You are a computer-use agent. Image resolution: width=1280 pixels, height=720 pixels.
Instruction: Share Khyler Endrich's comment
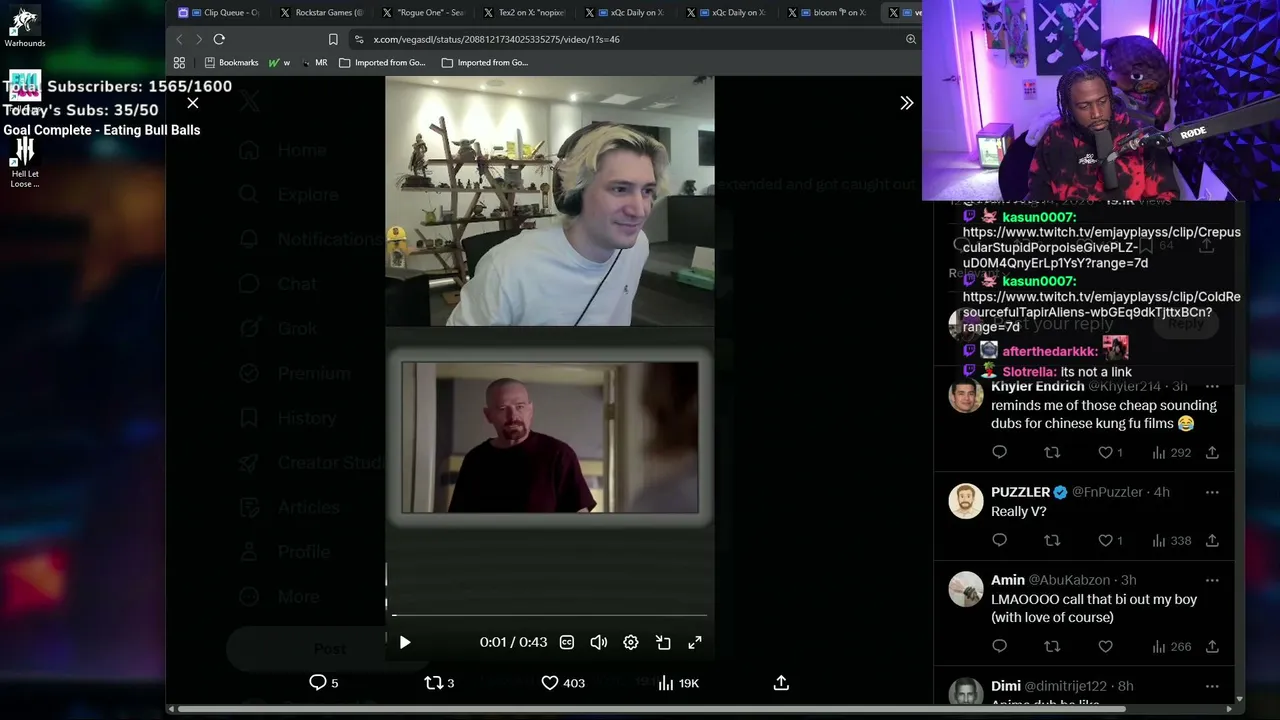1212,453
